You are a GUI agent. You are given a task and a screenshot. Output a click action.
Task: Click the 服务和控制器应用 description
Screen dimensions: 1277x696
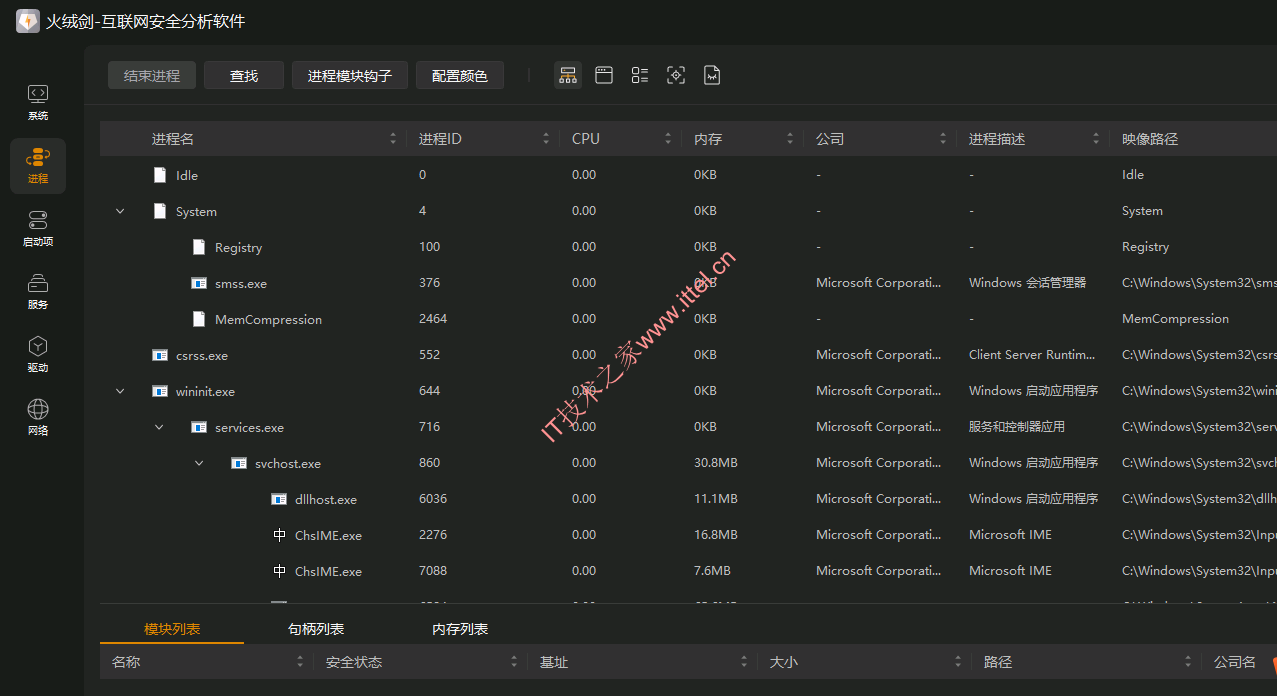[1017, 427]
